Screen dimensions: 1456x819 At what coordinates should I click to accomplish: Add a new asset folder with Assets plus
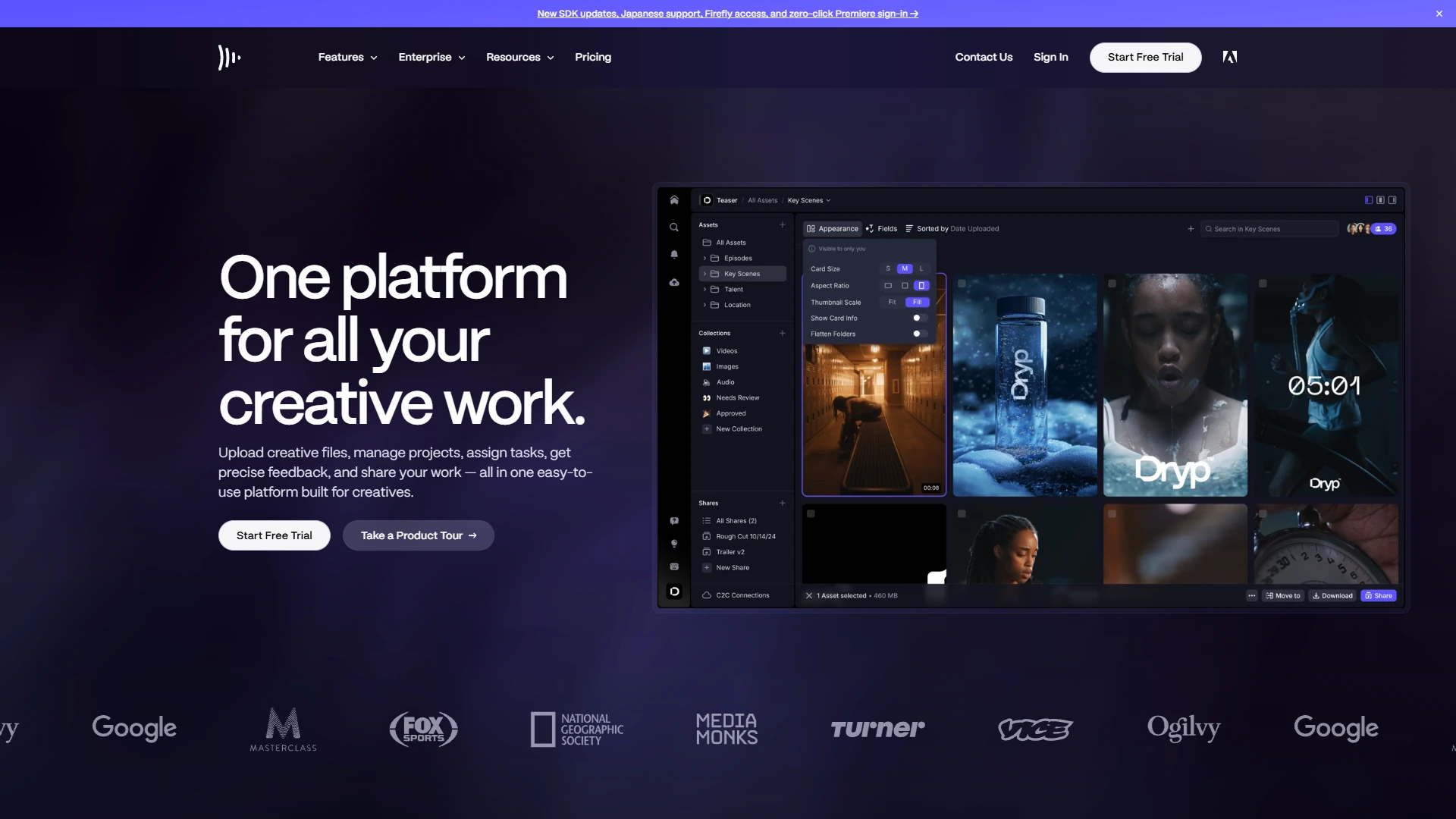point(783,224)
